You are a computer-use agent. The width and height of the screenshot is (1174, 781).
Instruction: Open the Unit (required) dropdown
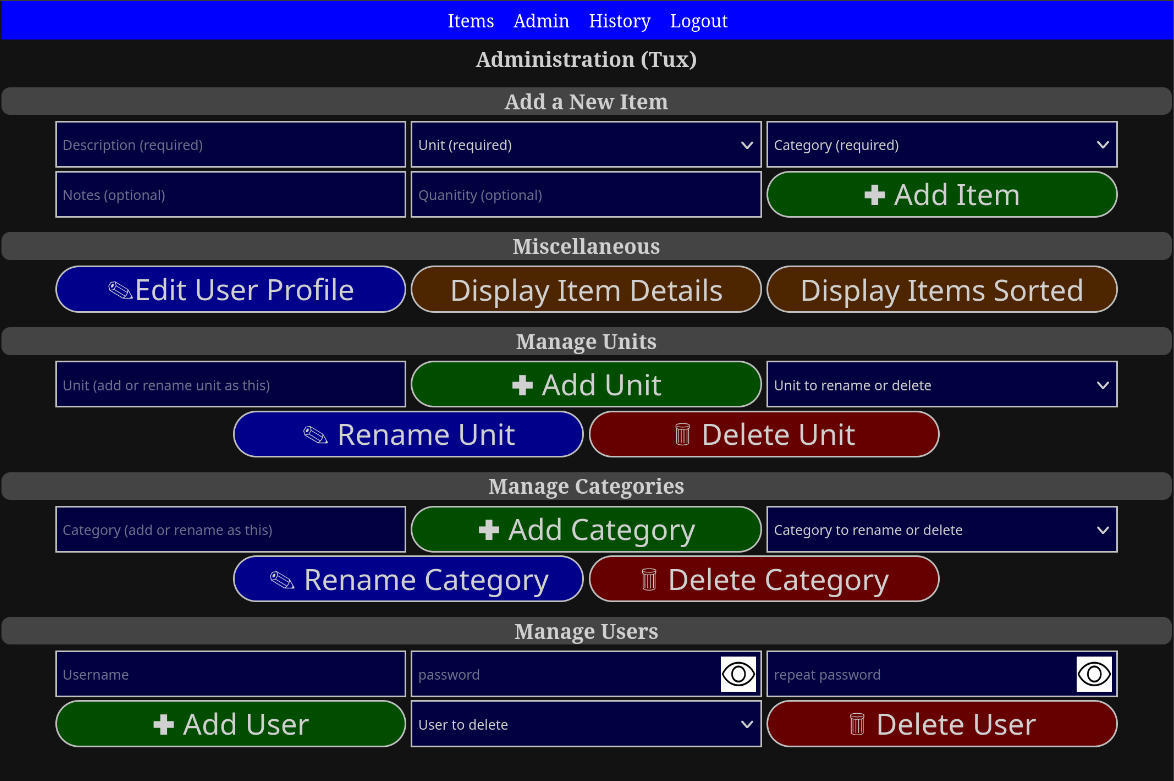click(586, 145)
